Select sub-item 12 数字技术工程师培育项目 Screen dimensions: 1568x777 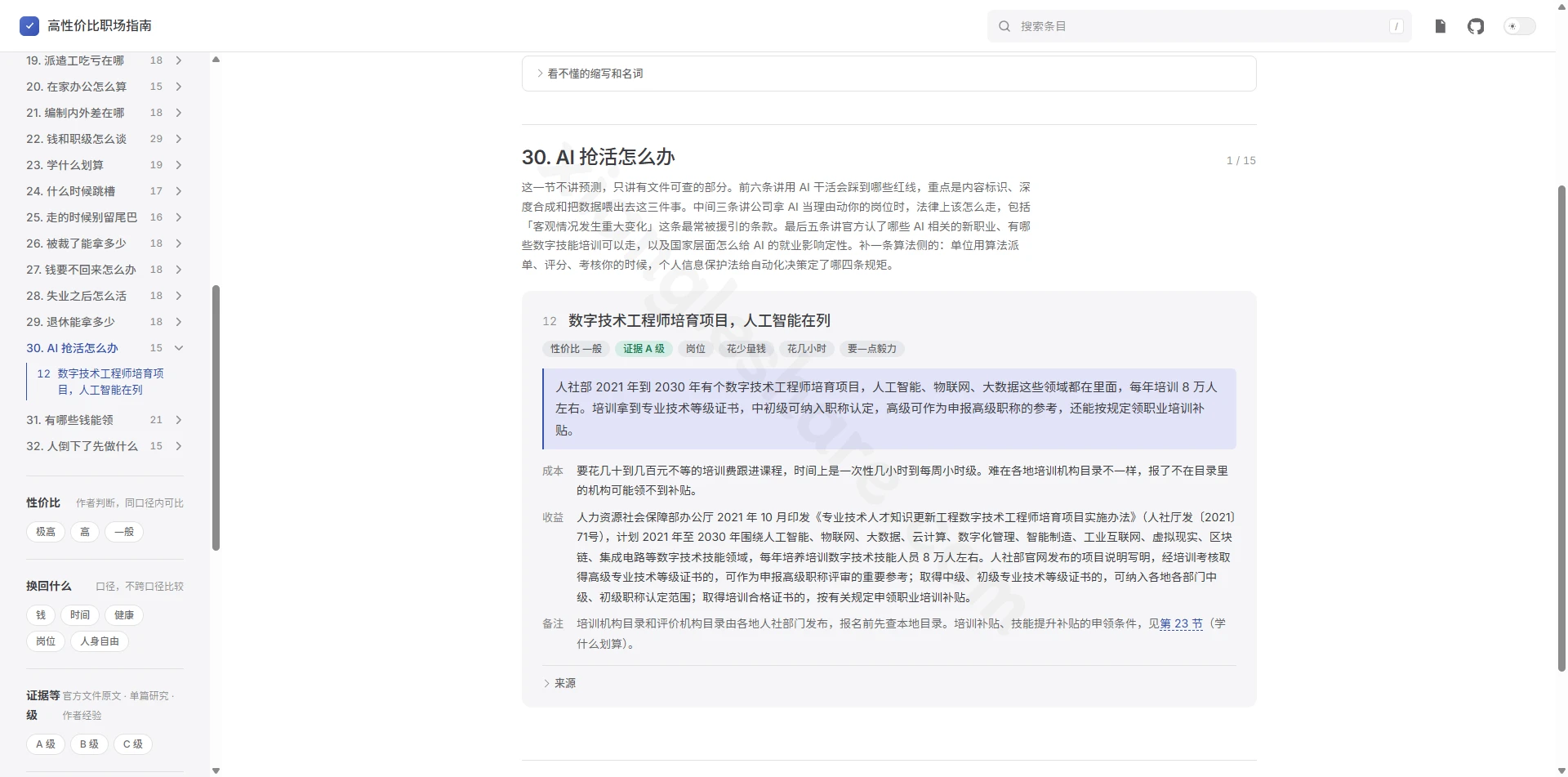100,382
